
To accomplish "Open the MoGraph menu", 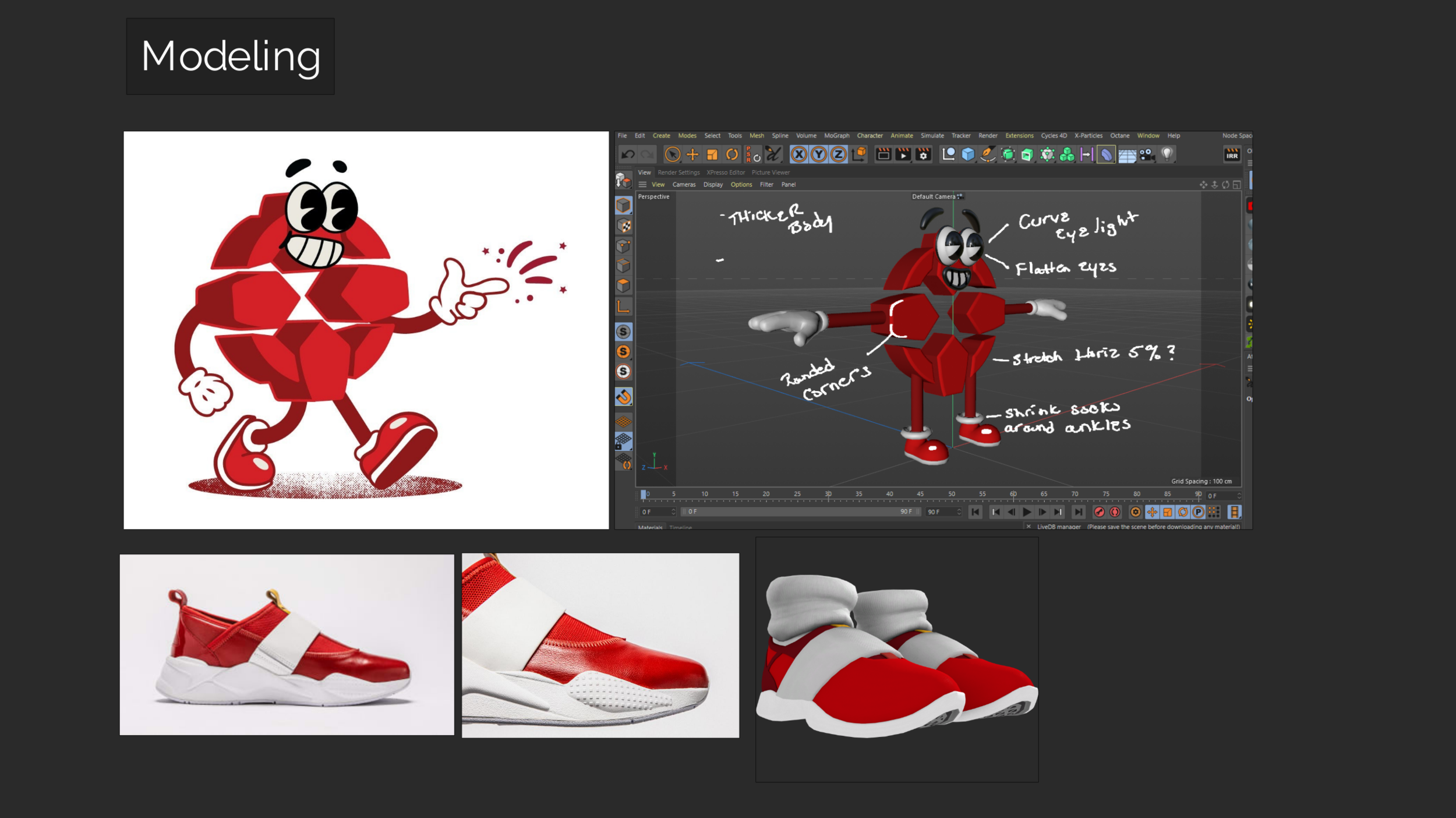I will (x=836, y=136).
